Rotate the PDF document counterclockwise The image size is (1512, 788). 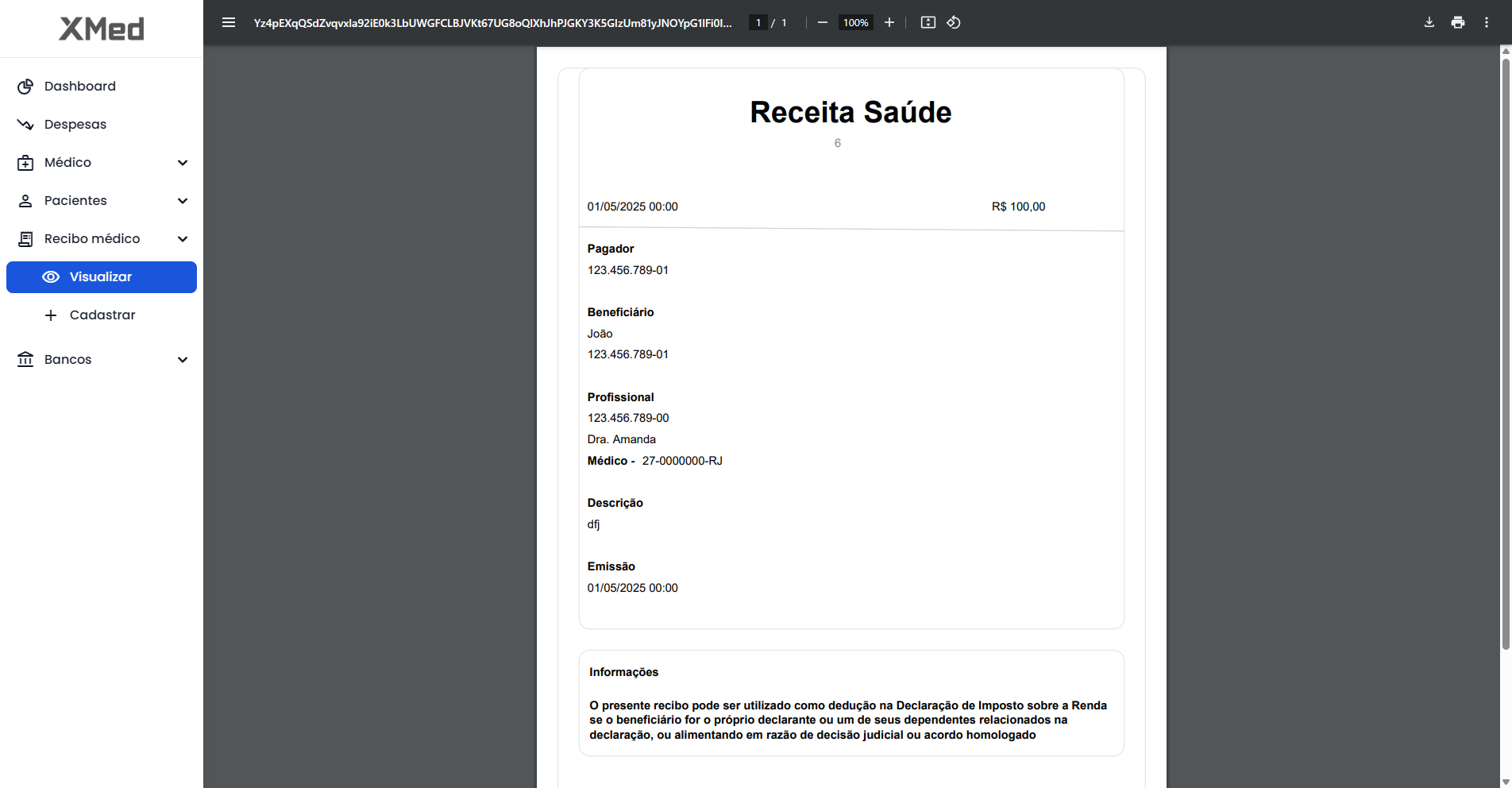954,22
